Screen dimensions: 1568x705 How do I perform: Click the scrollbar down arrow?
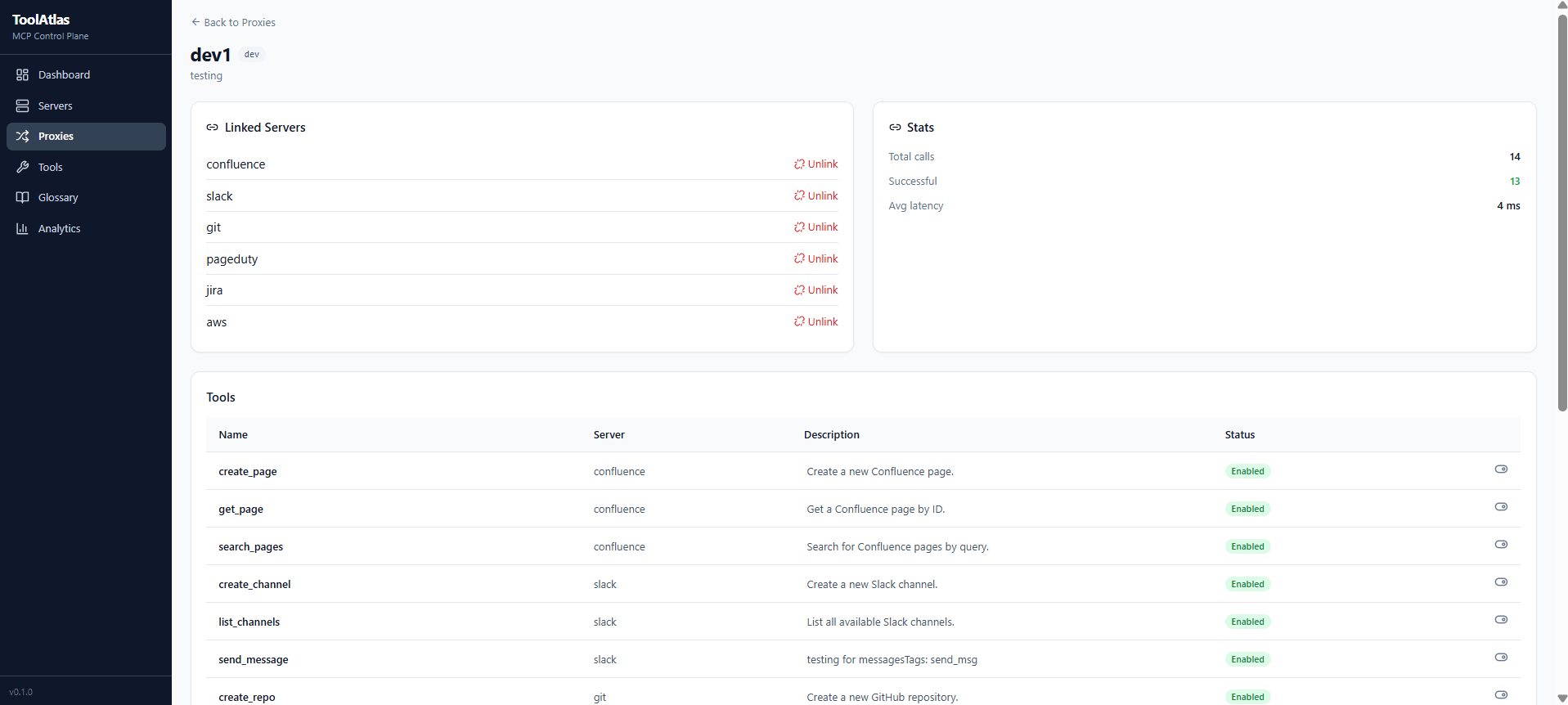[1562, 698]
